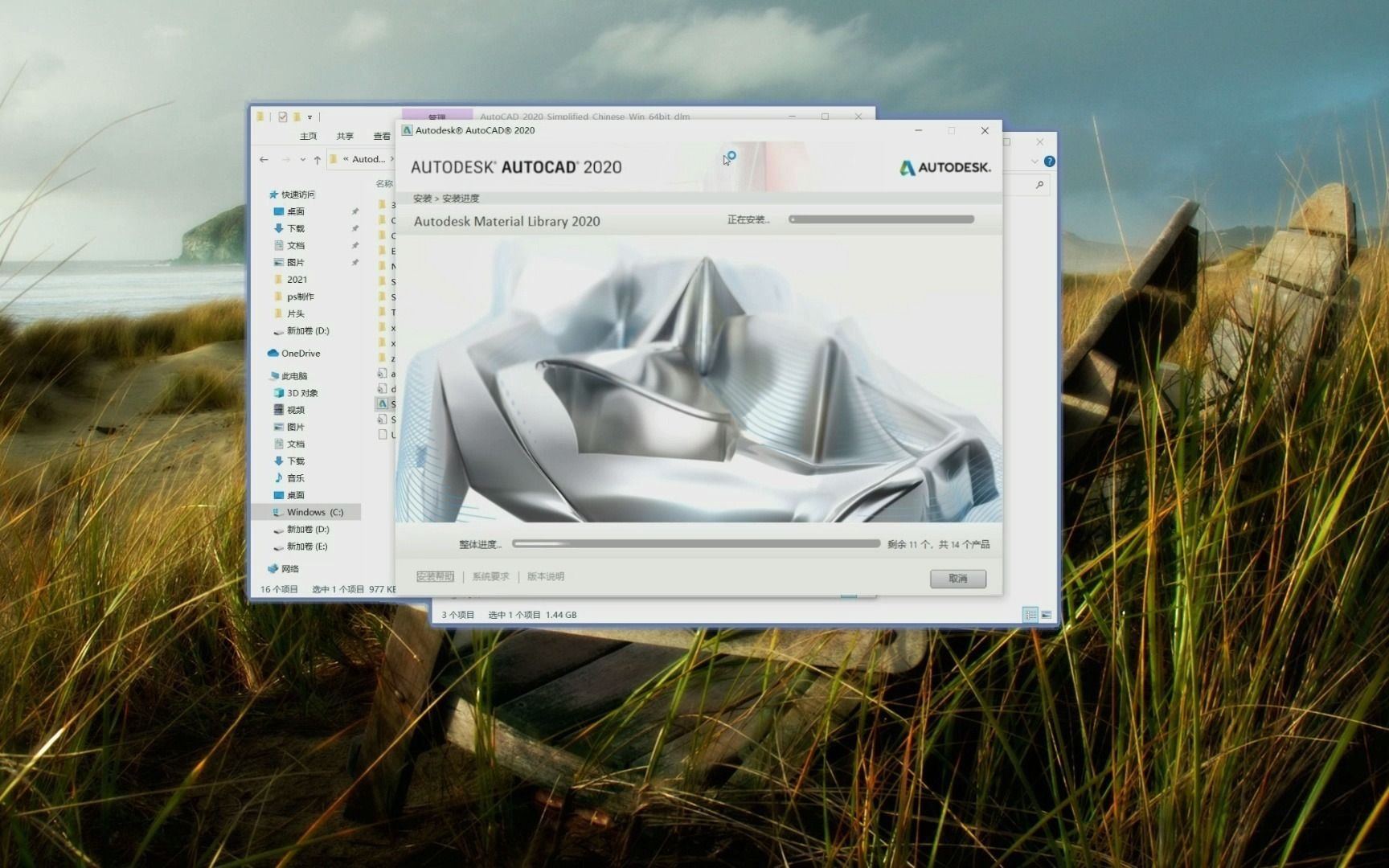Unpin 文档 using its pin icon
The image size is (1389, 868).
tap(354, 245)
